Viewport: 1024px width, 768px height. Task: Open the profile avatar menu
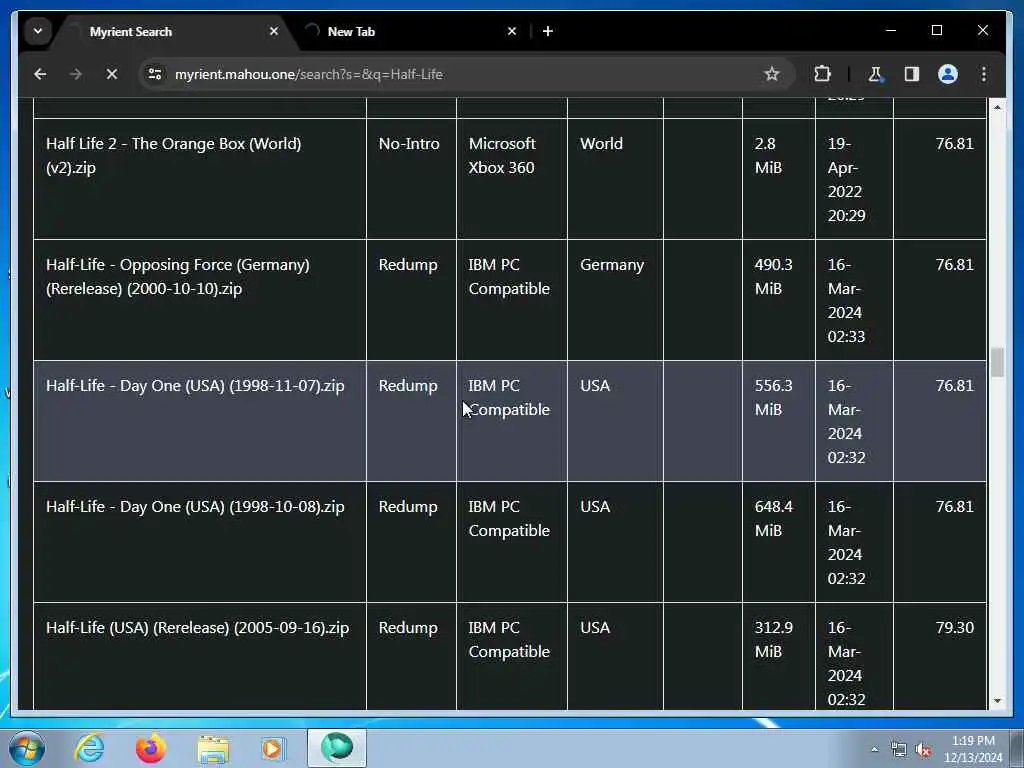(948, 74)
